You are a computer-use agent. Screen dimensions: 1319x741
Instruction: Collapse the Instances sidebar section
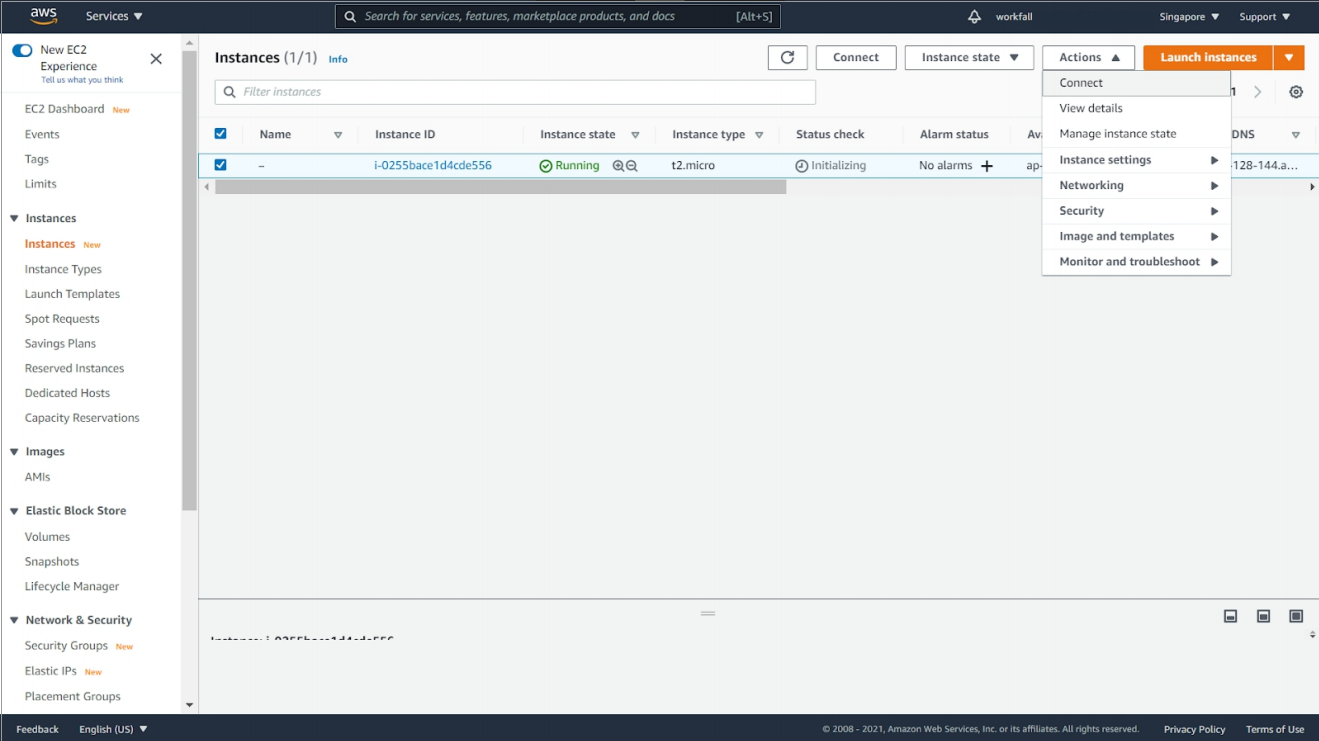point(14,219)
